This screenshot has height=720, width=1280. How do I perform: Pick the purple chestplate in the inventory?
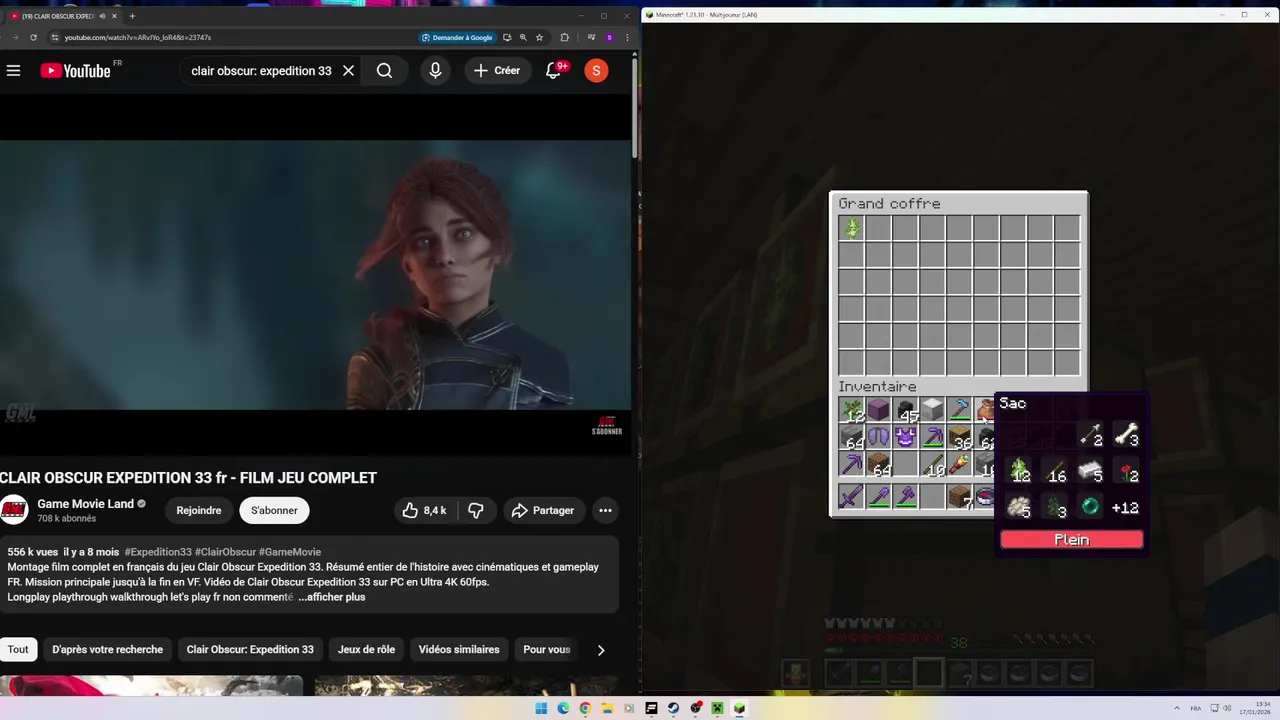(x=905, y=437)
